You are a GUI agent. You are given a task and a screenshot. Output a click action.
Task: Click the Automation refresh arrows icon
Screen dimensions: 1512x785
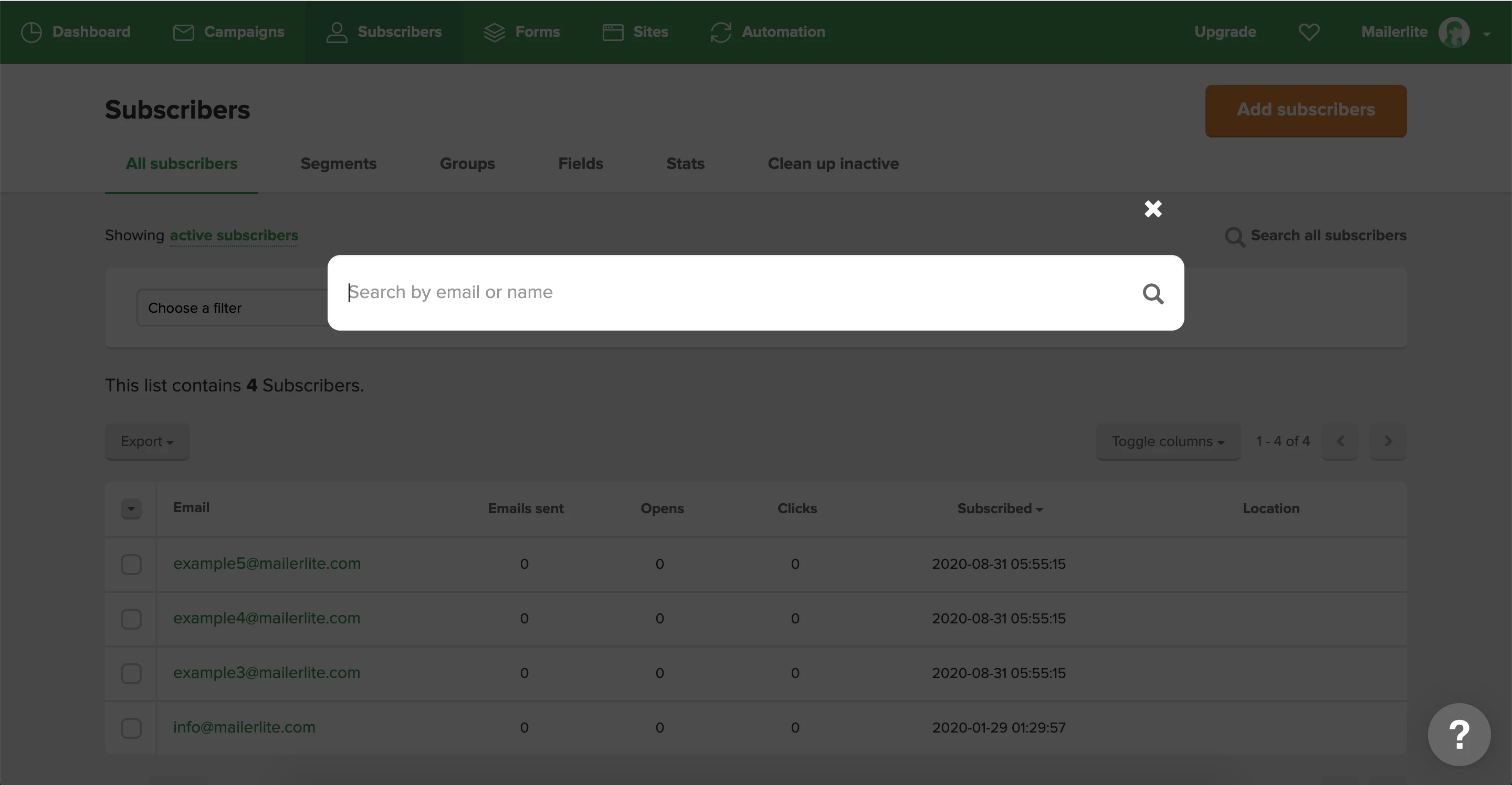point(721,32)
